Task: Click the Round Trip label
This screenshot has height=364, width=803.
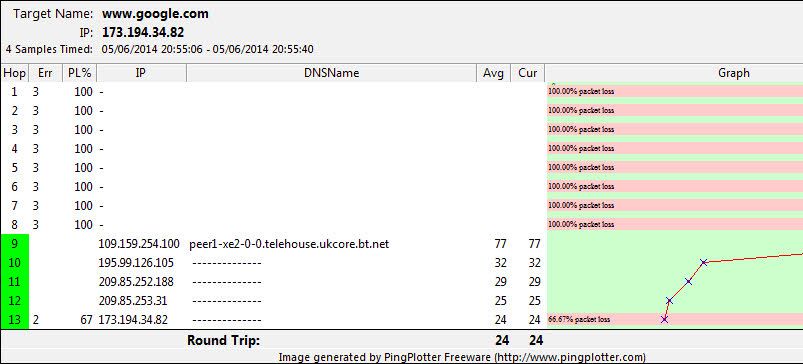Action: coord(223,340)
